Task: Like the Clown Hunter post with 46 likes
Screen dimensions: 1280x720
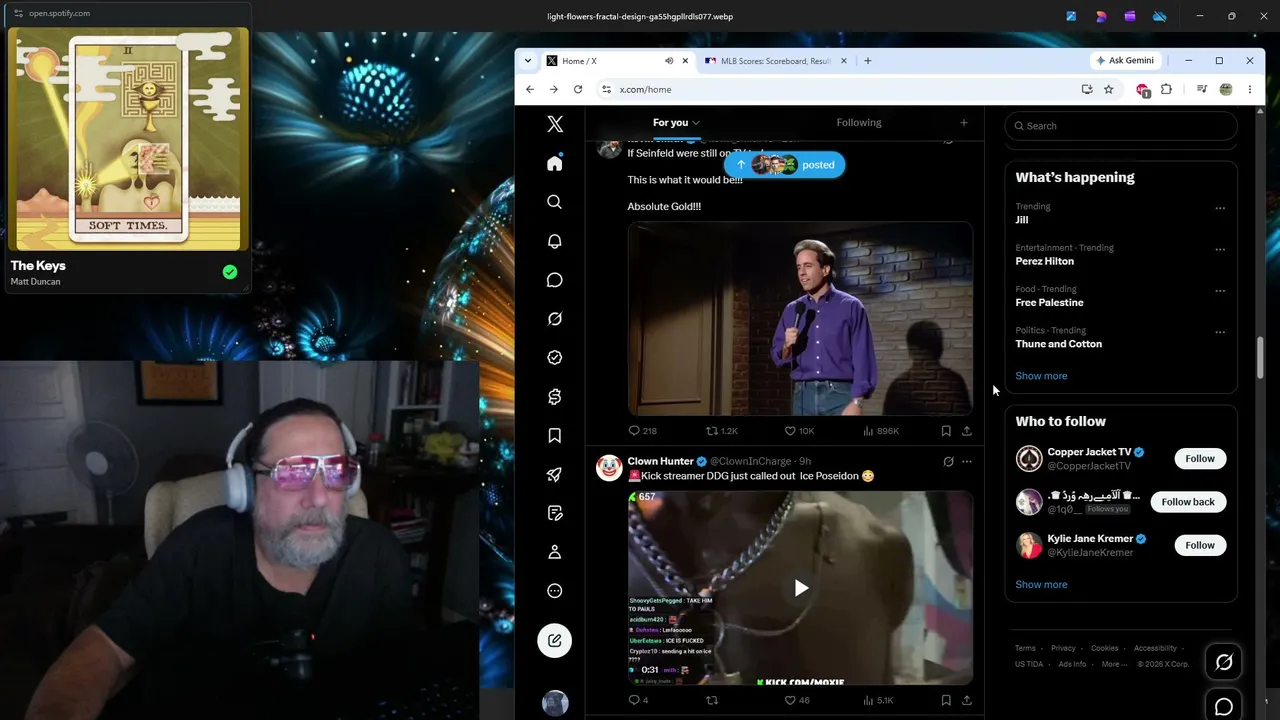Action: [x=797, y=700]
